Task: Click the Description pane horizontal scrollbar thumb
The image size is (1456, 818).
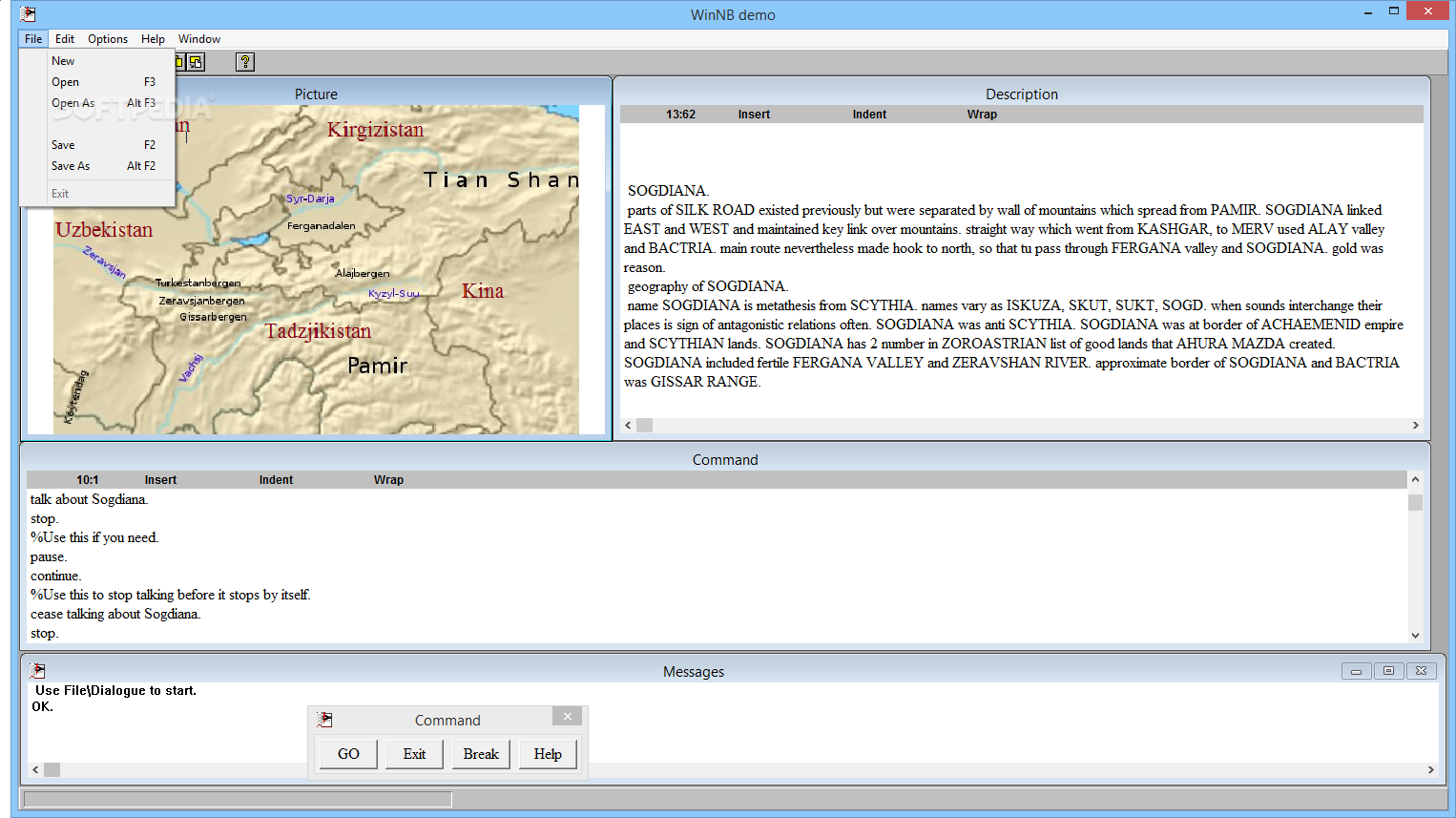Action: click(645, 426)
